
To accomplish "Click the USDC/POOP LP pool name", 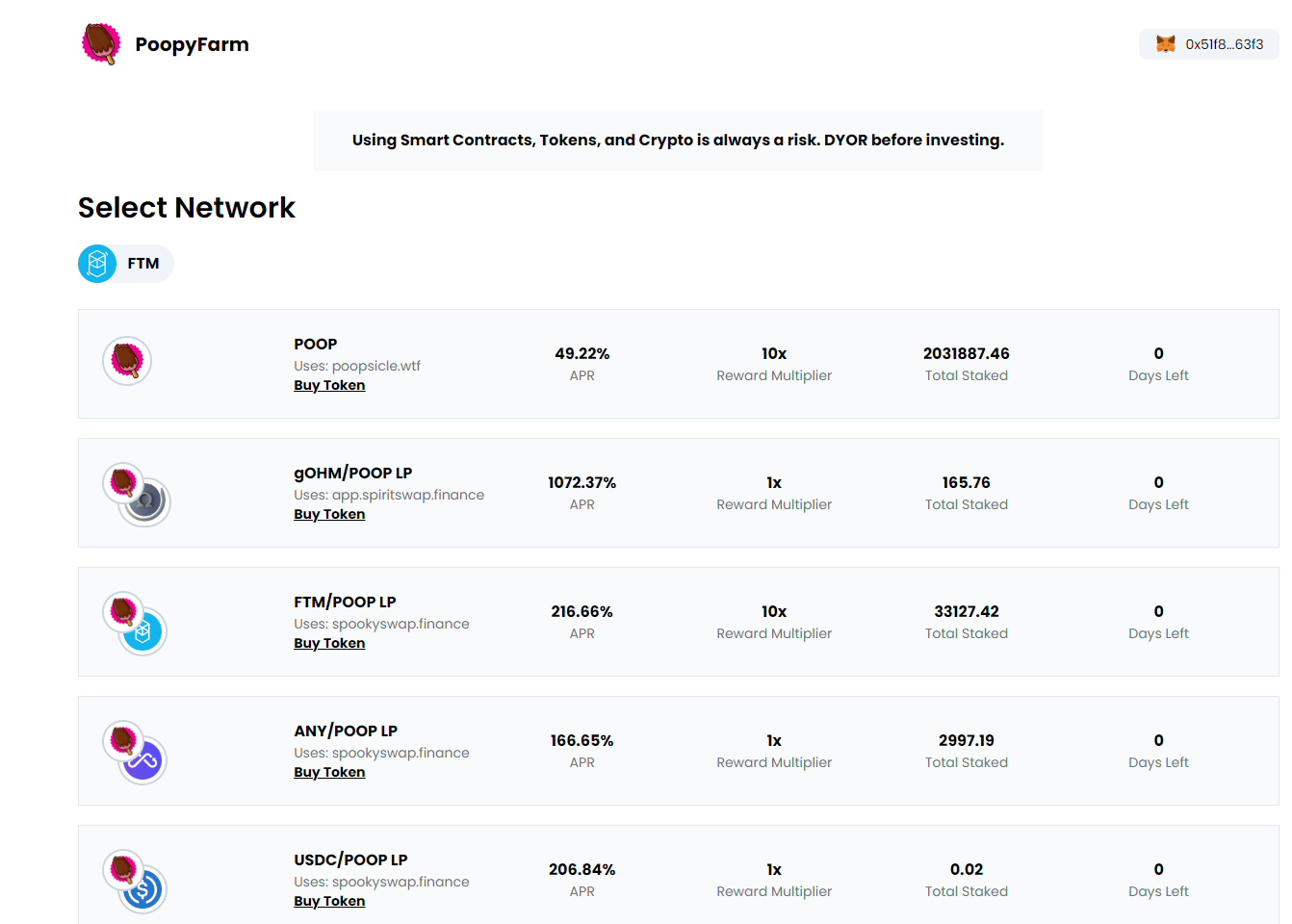I will point(350,860).
